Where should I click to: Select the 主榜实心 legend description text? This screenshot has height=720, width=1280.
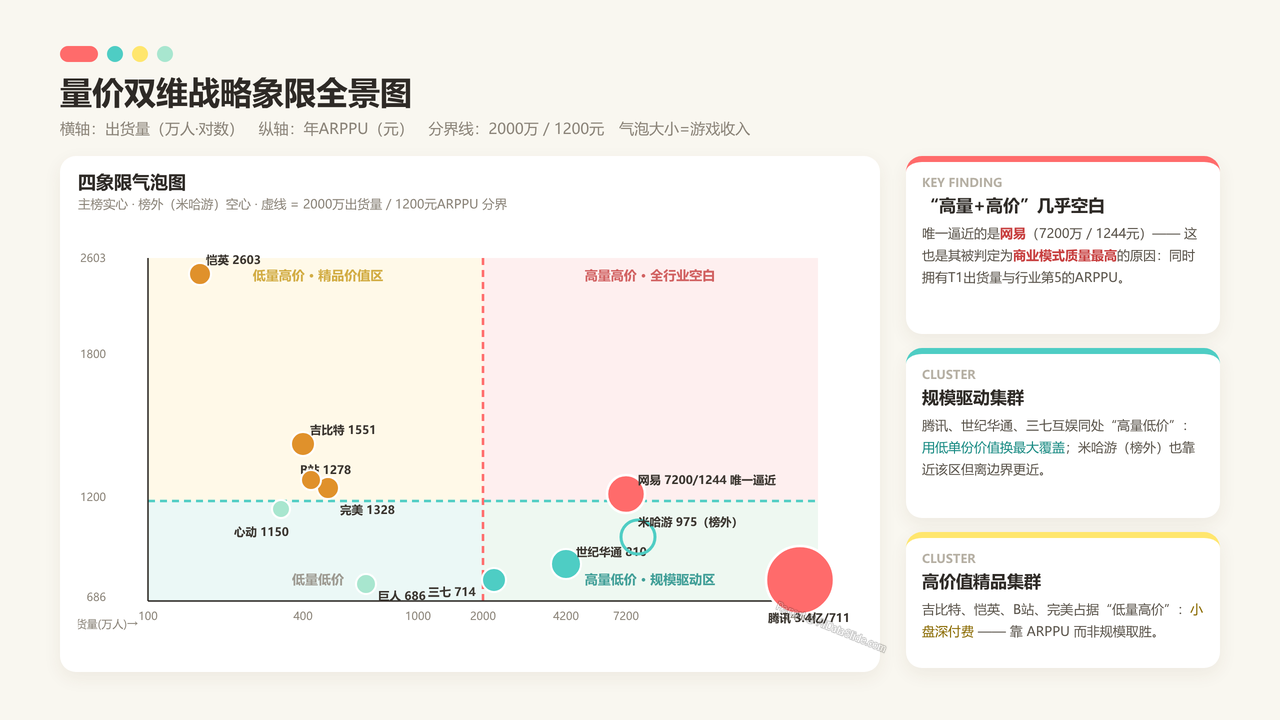tap(292, 204)
